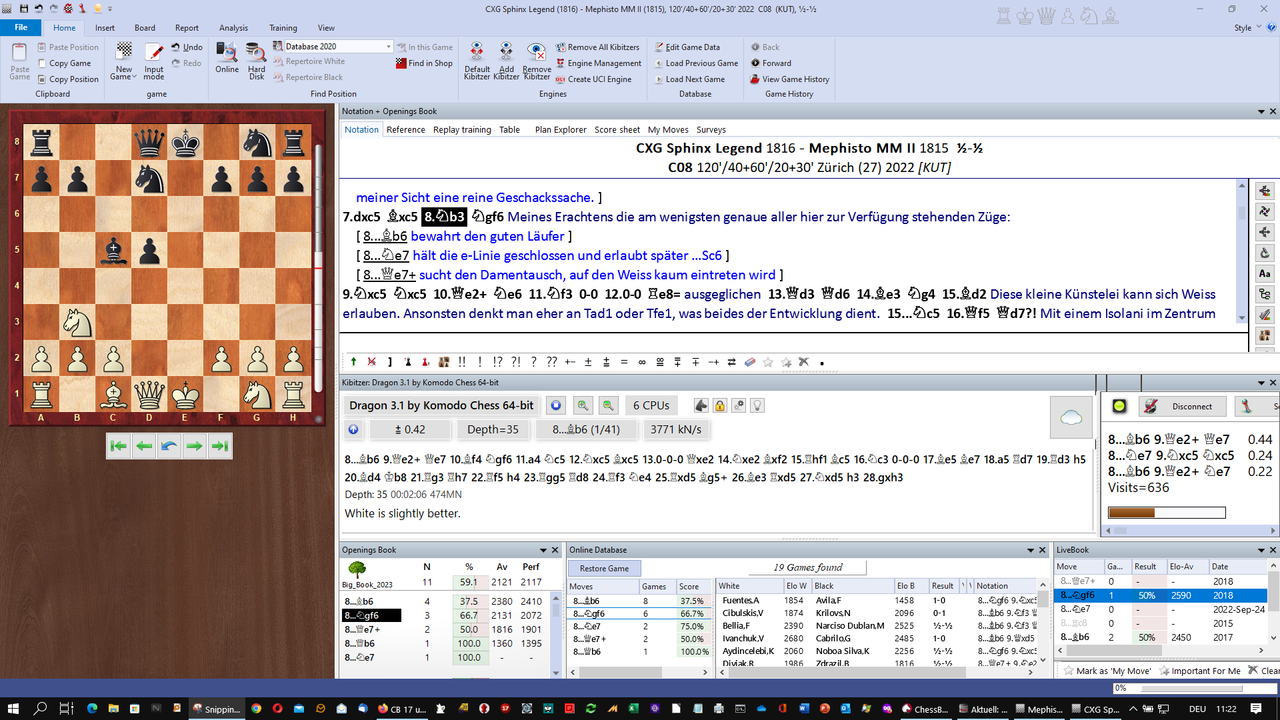
Task: Click the 6 CPUs button
Action: 650,405
